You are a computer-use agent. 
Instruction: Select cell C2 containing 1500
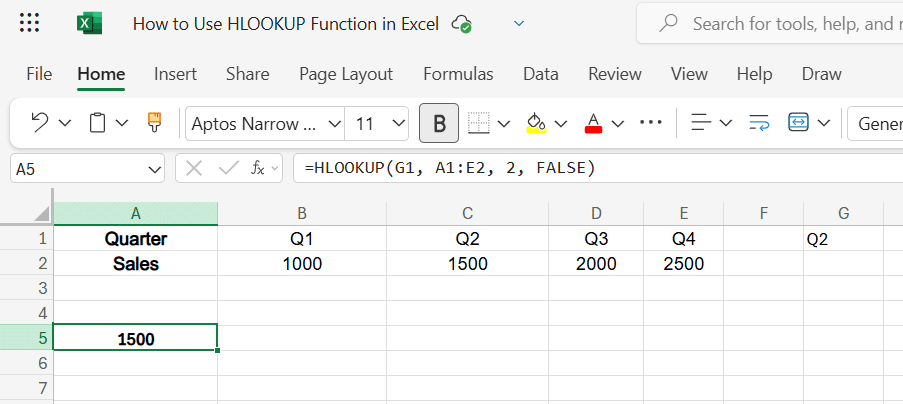coord(467,264)
